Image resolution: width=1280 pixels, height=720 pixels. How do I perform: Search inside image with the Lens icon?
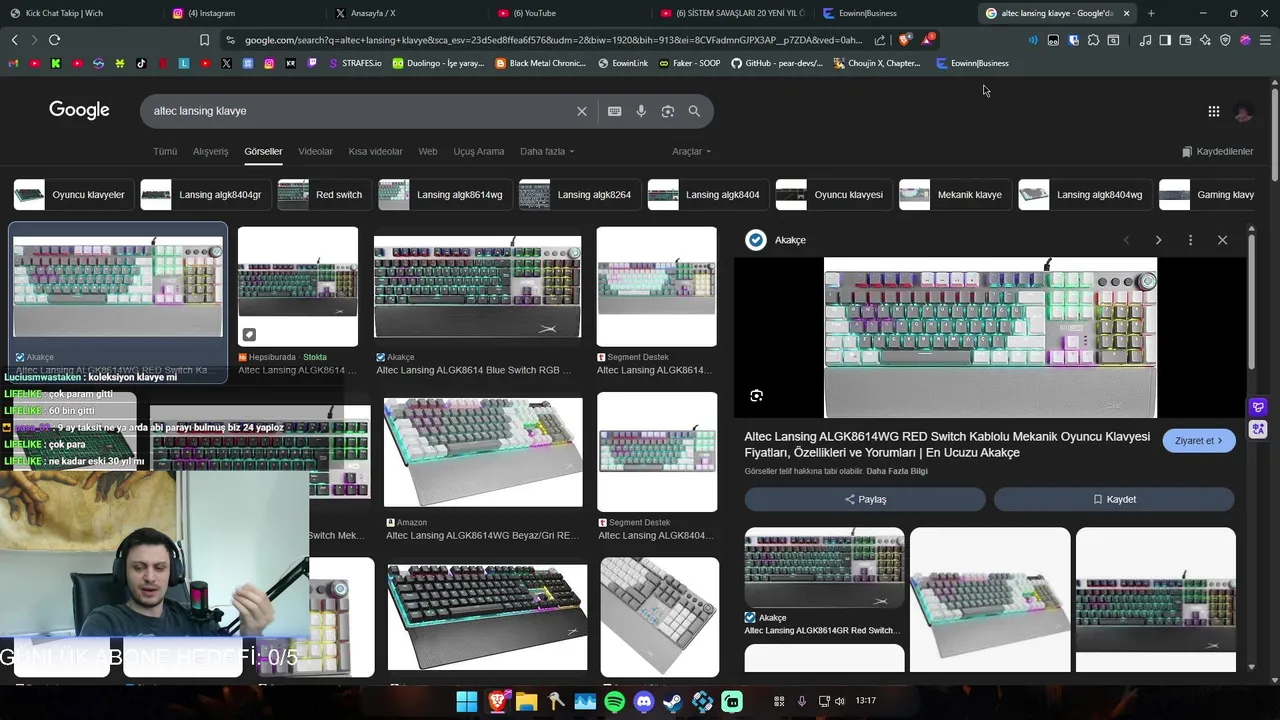coord(757,396)
